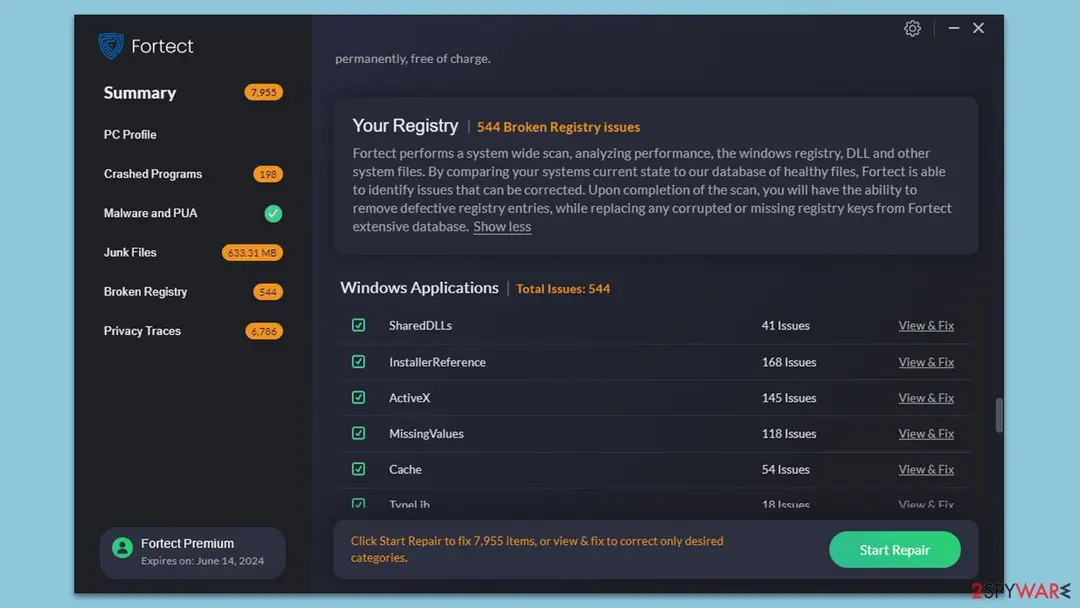The width and height of the screenshot is (1080, 608).
Task: Click the vertical scrollbar thumb
Action: tap(999, 415)
